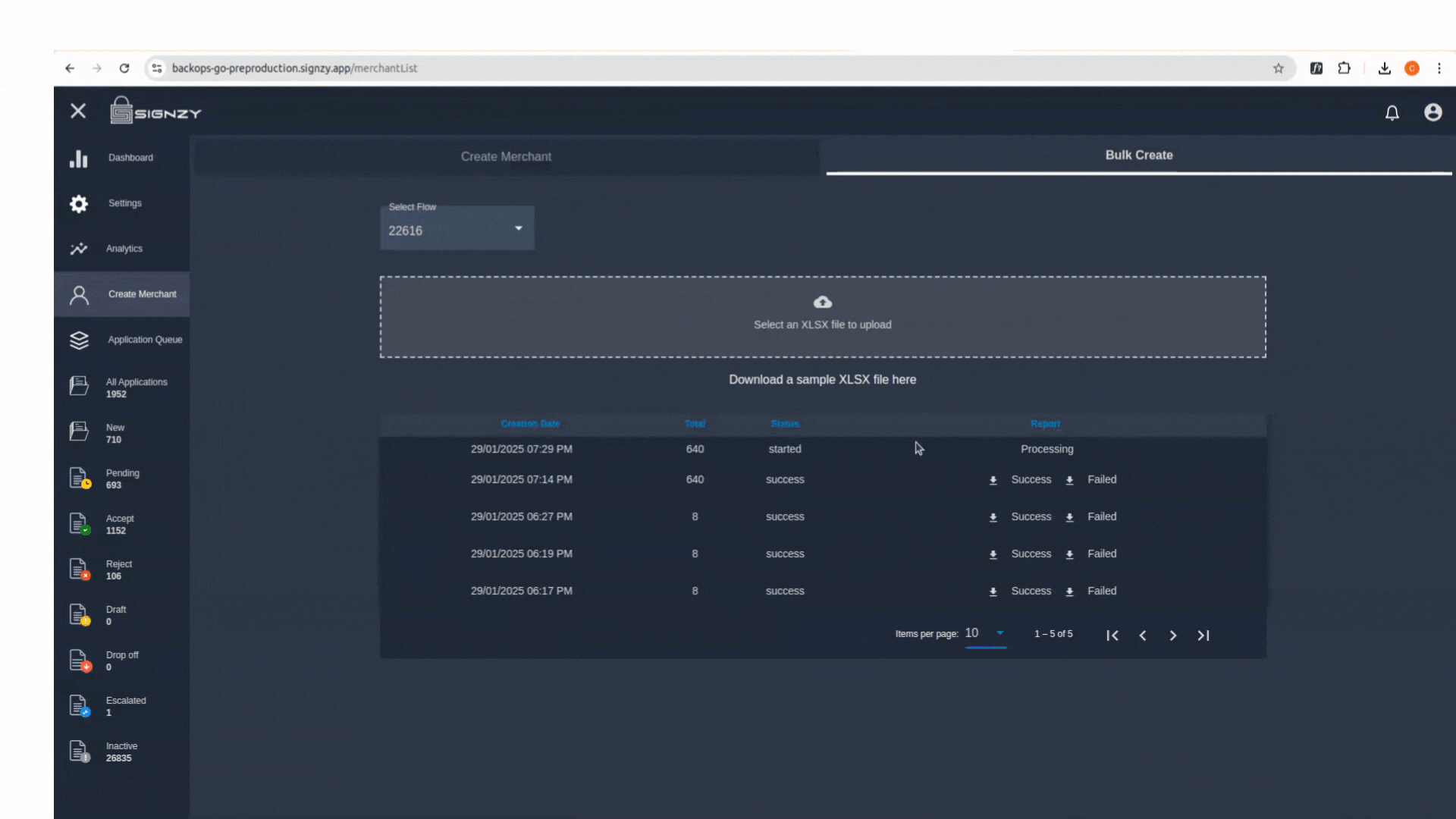The width and height of the screenshot is (1456, 819).
Task: Show Drop off applications
Action: [x=121, y=661]
